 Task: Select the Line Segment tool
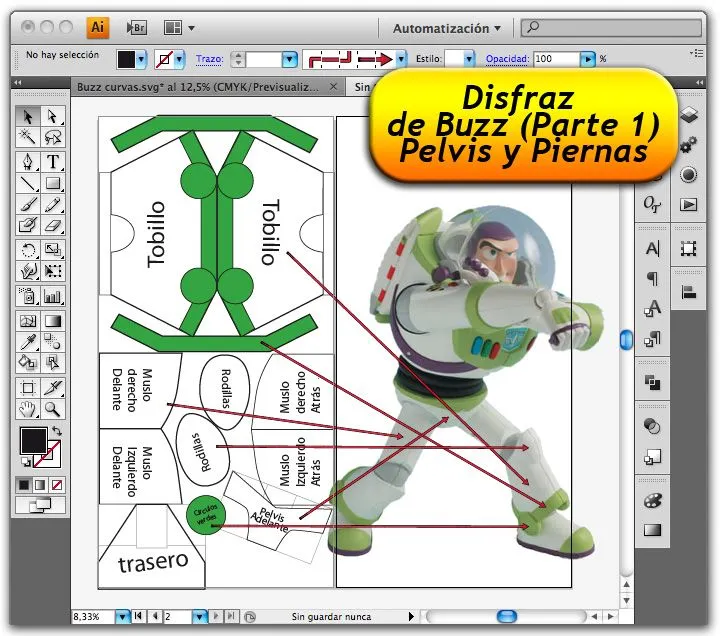tap(28, 184)
